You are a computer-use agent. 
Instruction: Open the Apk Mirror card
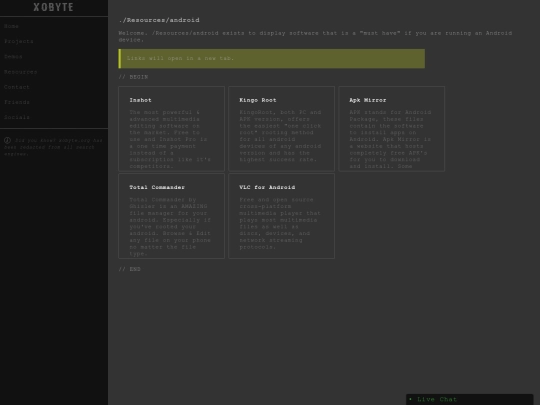point(392,129)
